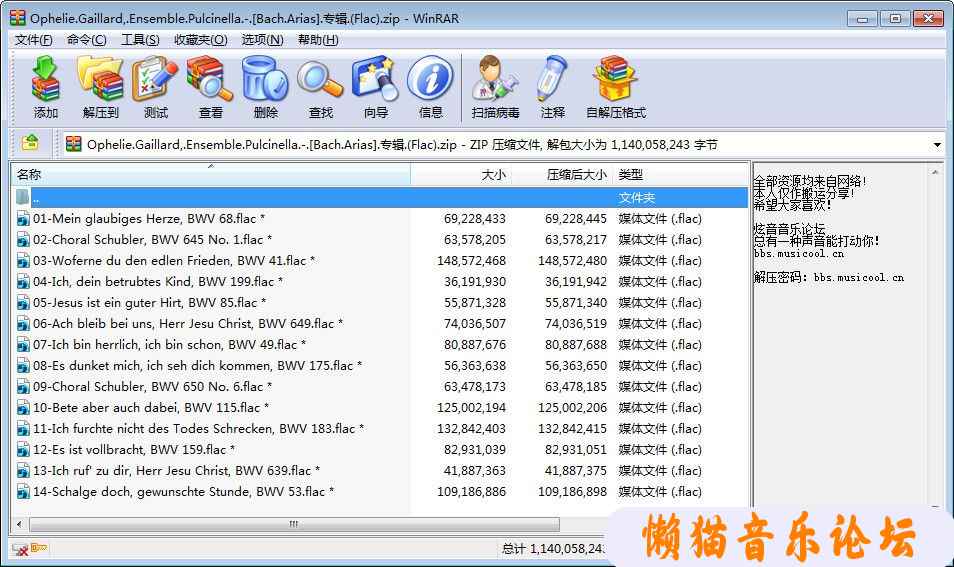The width and height of the screenshot is (954, 567).
Task: Click size value 148,572,468
Action: point(472,261)
